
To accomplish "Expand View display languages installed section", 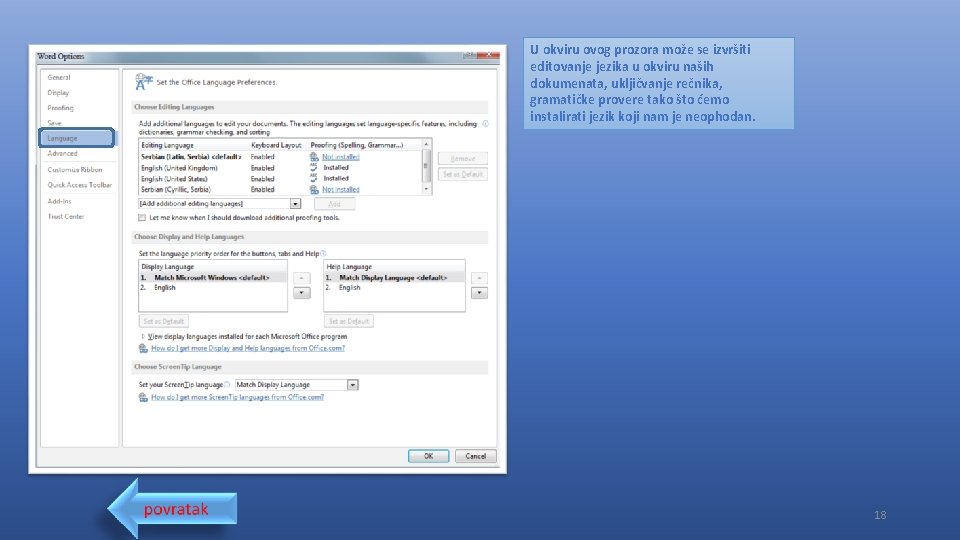I will (x=143, y=336).
